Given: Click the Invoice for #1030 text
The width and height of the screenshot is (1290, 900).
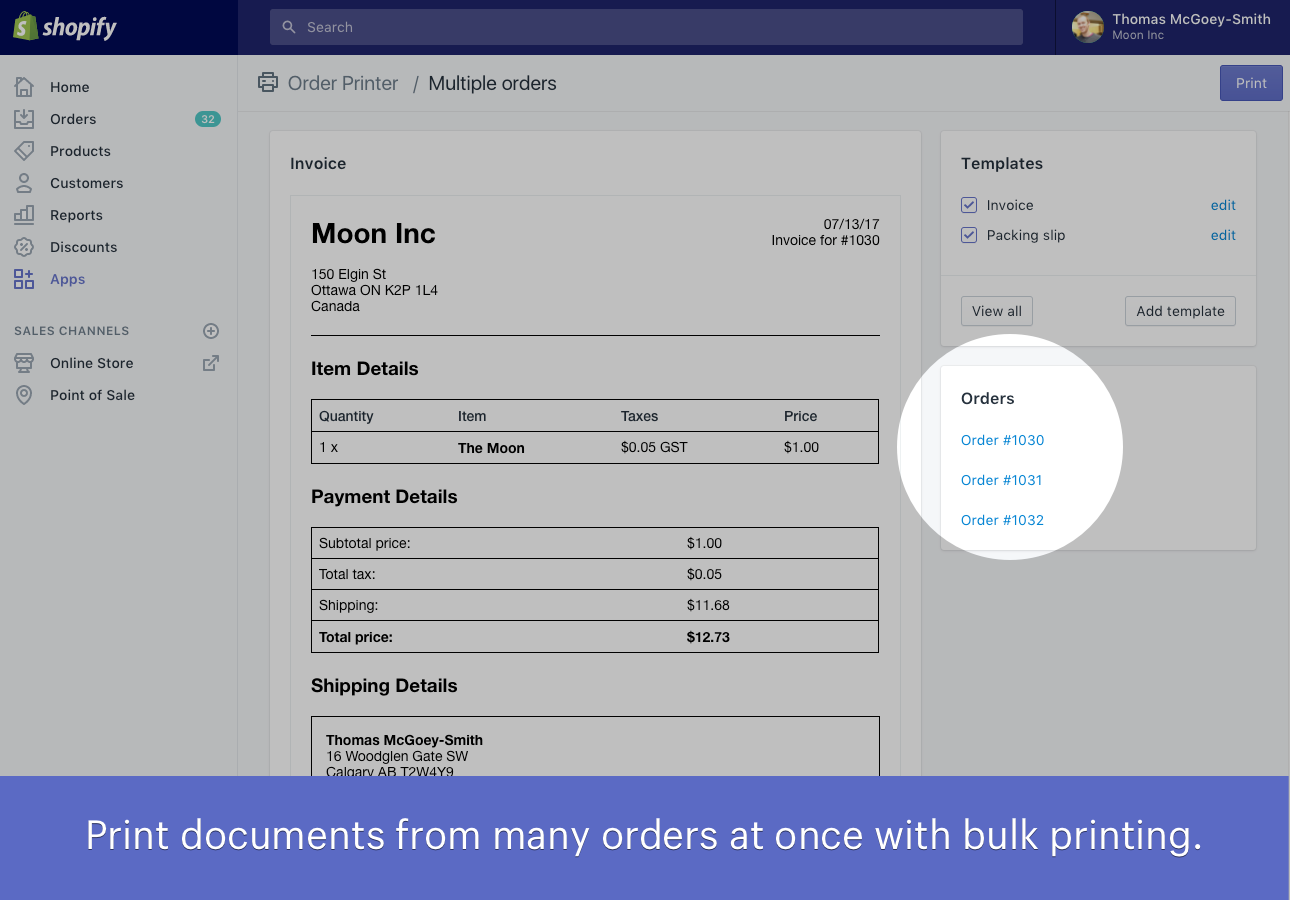Looking at the screenshot, I should [825, 240].
